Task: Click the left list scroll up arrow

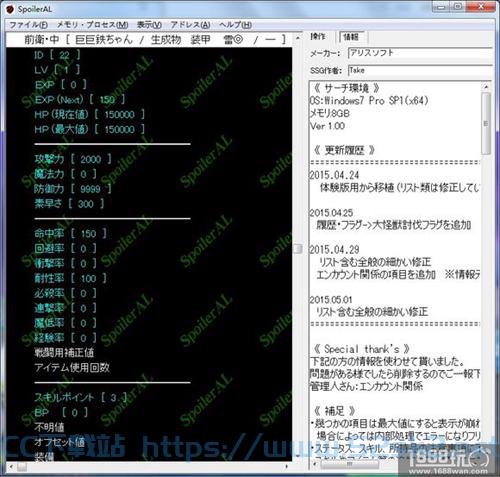Action: pyautogui.click(x=297, y=38)
